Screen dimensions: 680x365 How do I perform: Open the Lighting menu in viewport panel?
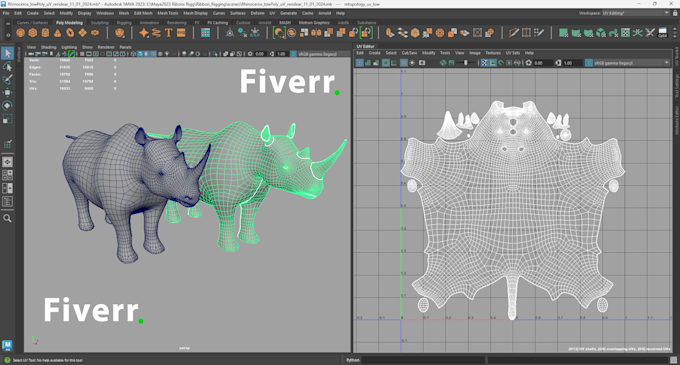[69, 47]
